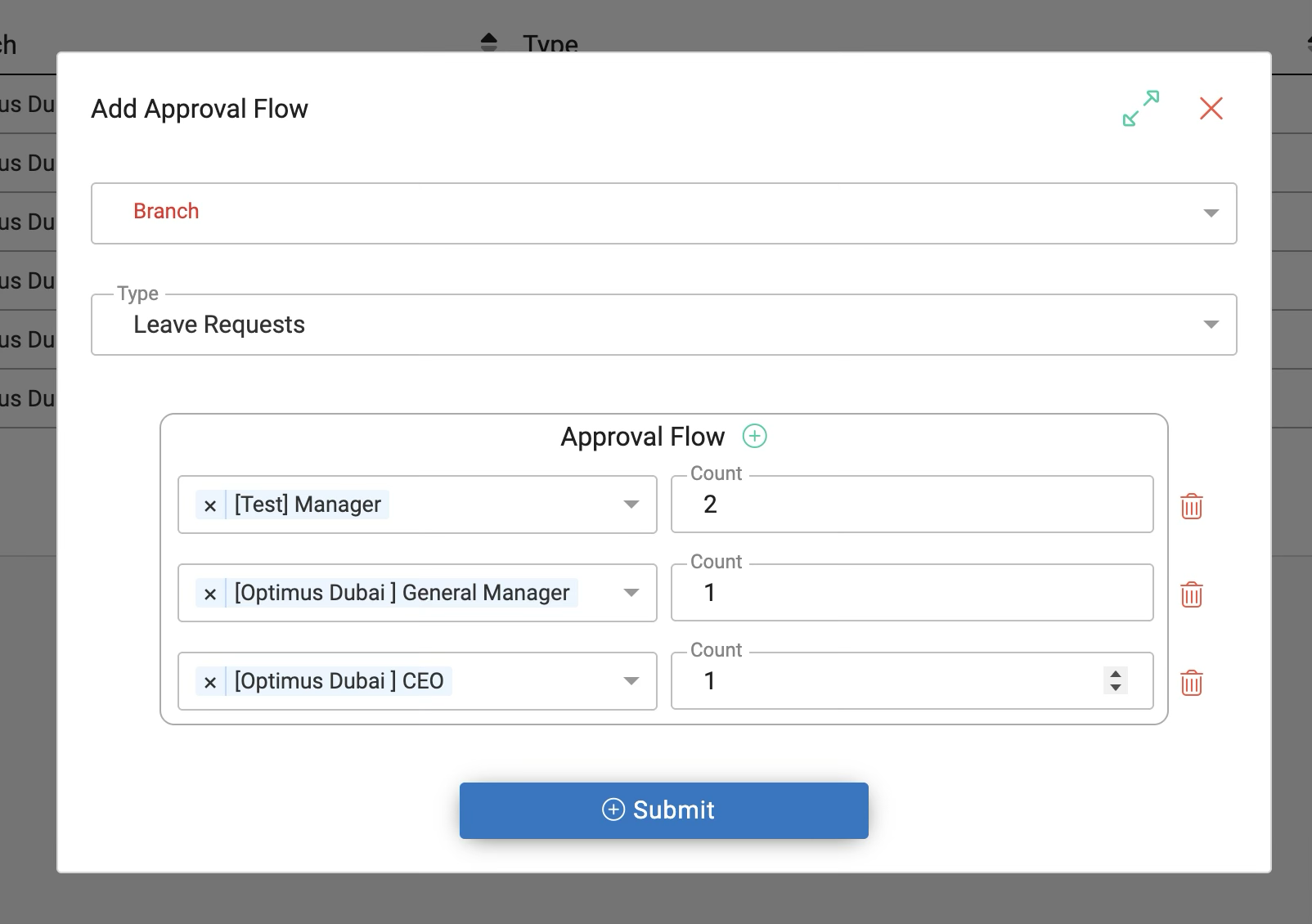This screenshot has width=1312, height=924.
Task: Remove the General Manager chip
Action: [210, 594]
